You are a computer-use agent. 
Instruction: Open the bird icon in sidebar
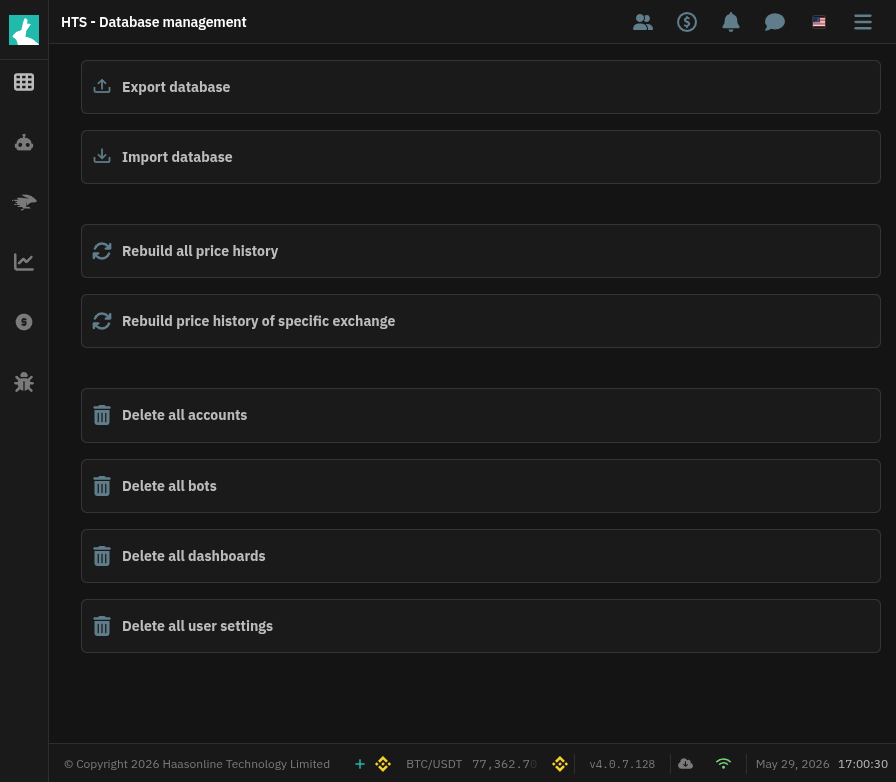[x=24, y=202]
